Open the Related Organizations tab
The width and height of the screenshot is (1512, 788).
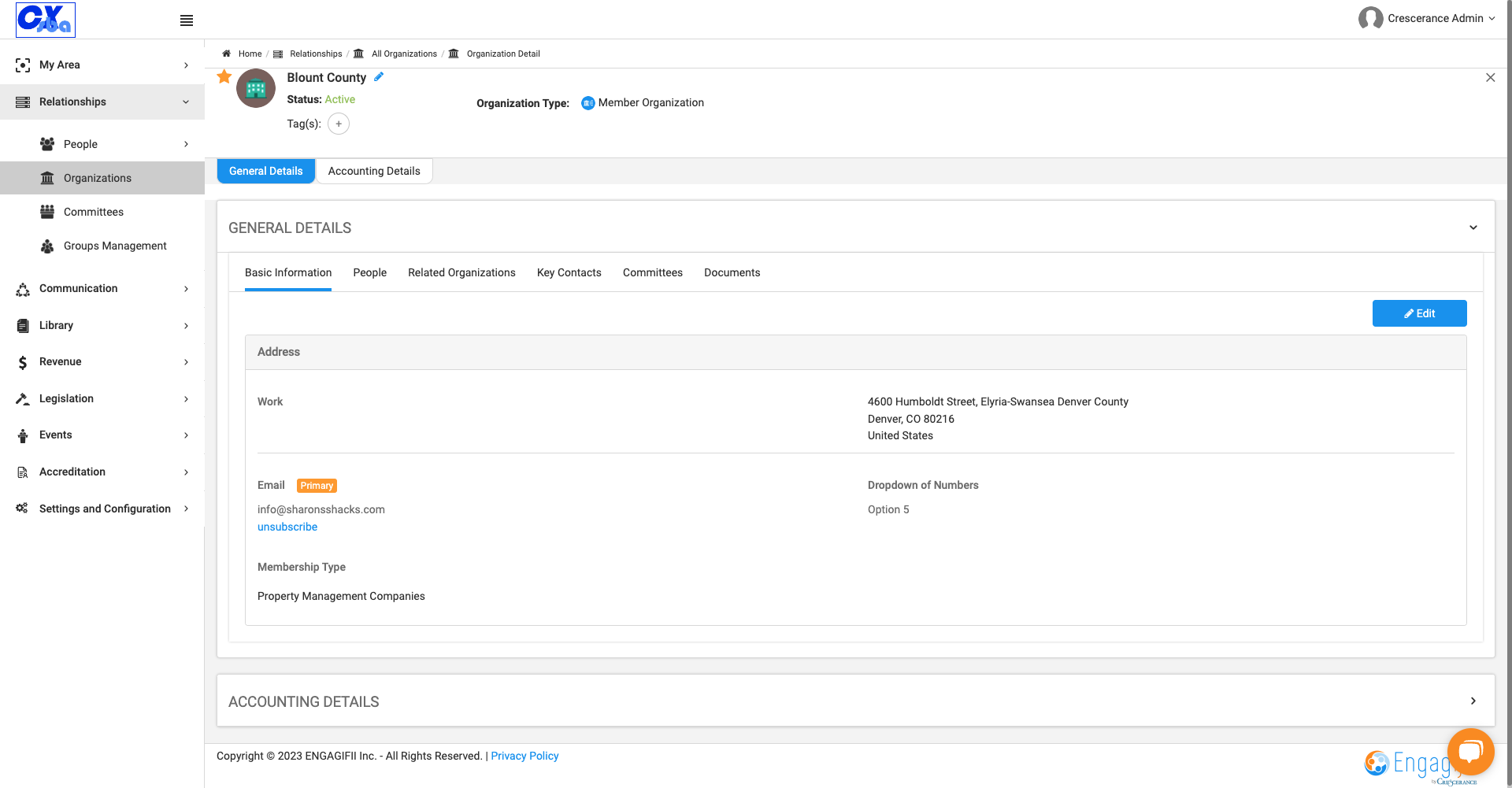click(461, 272)
